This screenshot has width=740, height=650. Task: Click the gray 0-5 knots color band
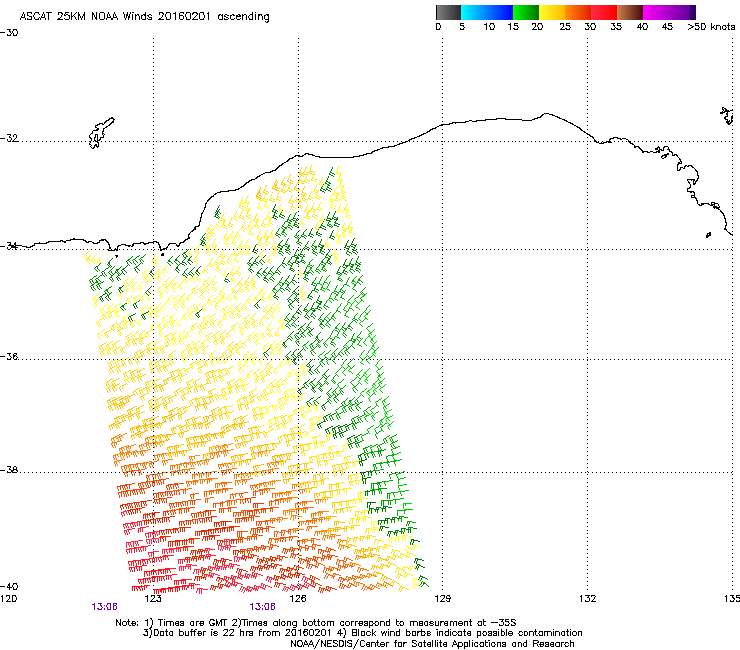point(448,12)
